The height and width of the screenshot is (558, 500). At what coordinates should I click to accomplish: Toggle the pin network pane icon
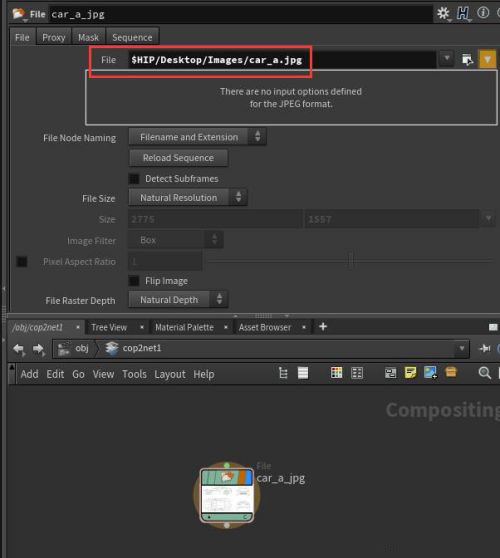pyautogui.click(x=484, y=348)
